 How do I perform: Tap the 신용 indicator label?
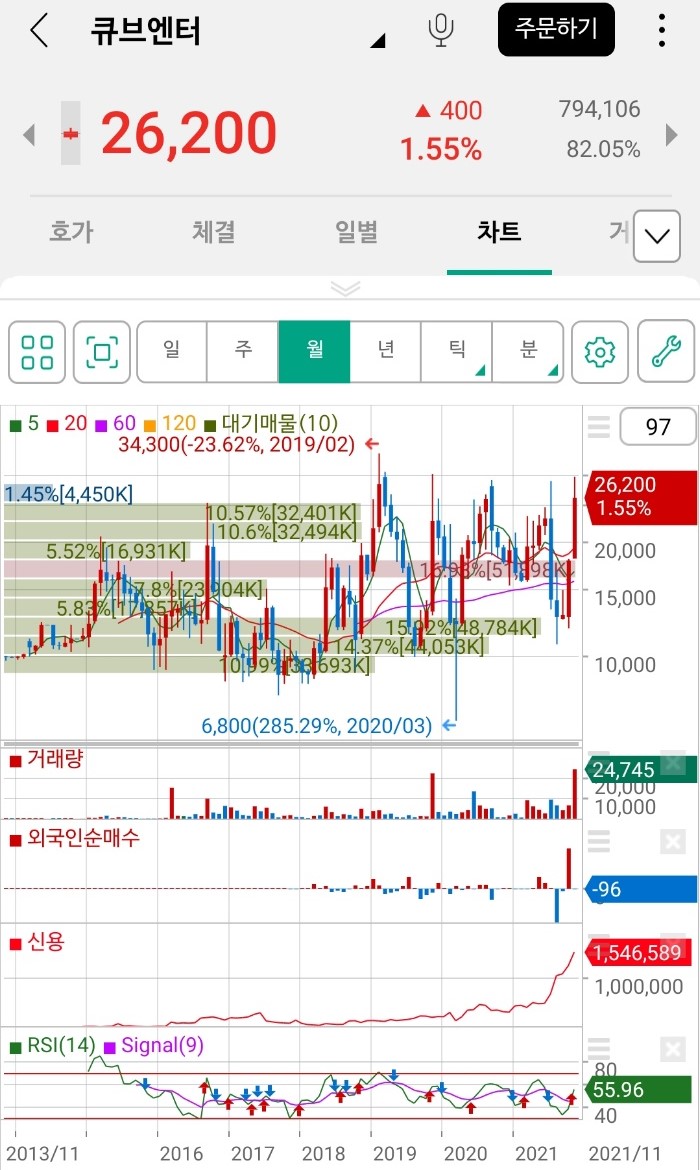(37, 942)
